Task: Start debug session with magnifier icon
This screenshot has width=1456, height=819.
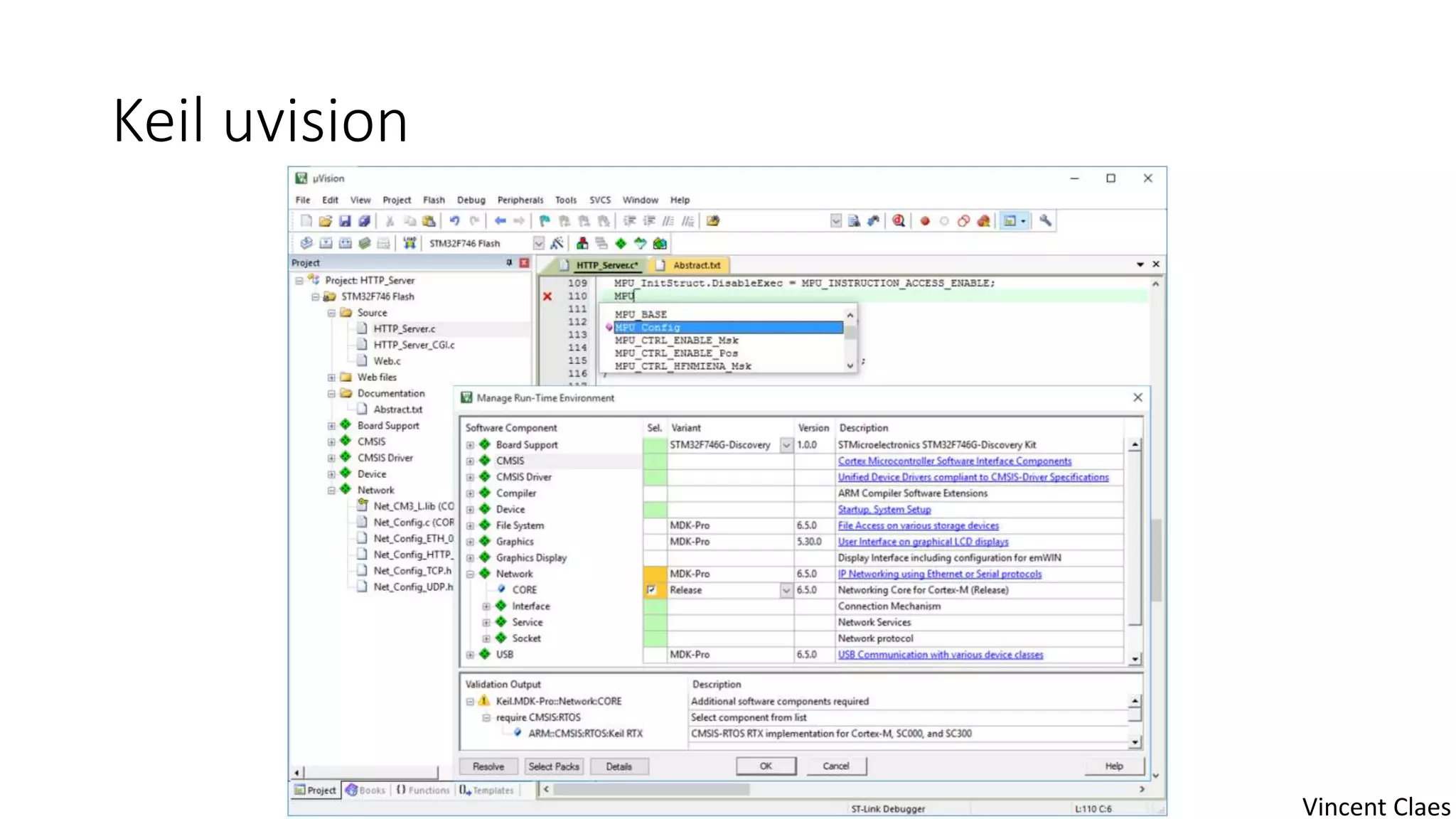Action: (x=899, y=221)
